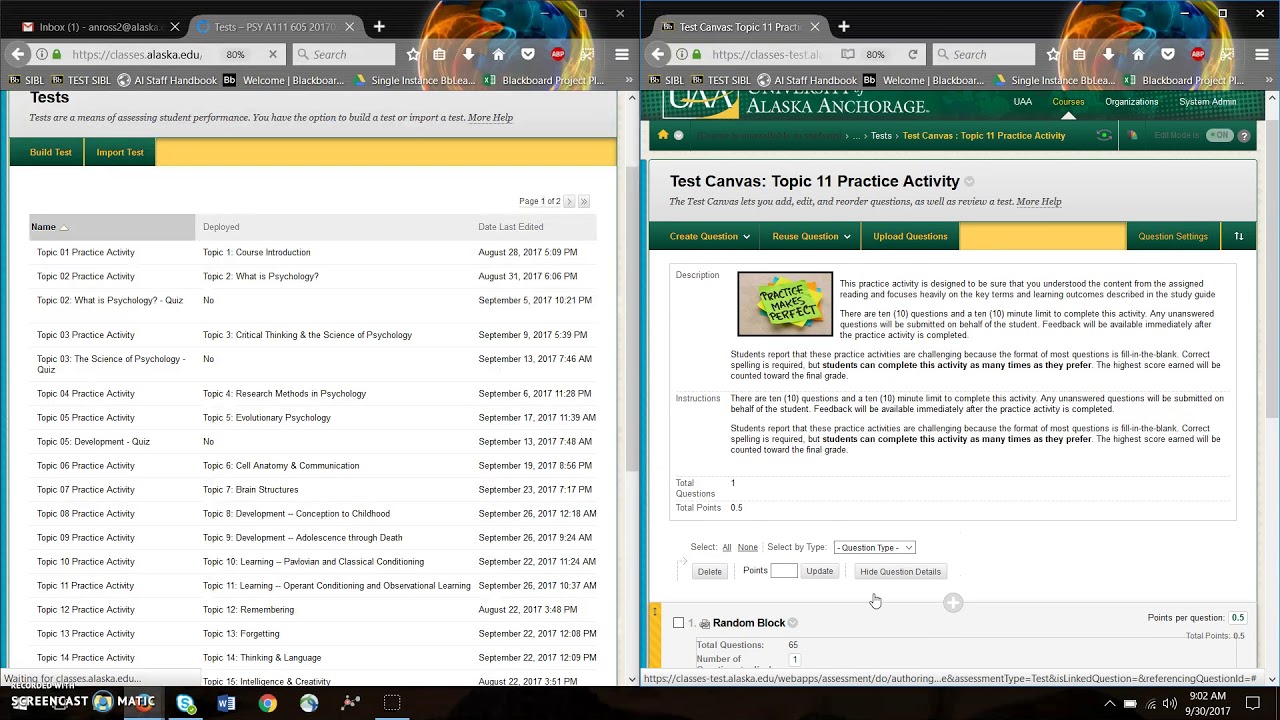Click the plus icon to add question
1280x720 pixels.
click(953, 602)
